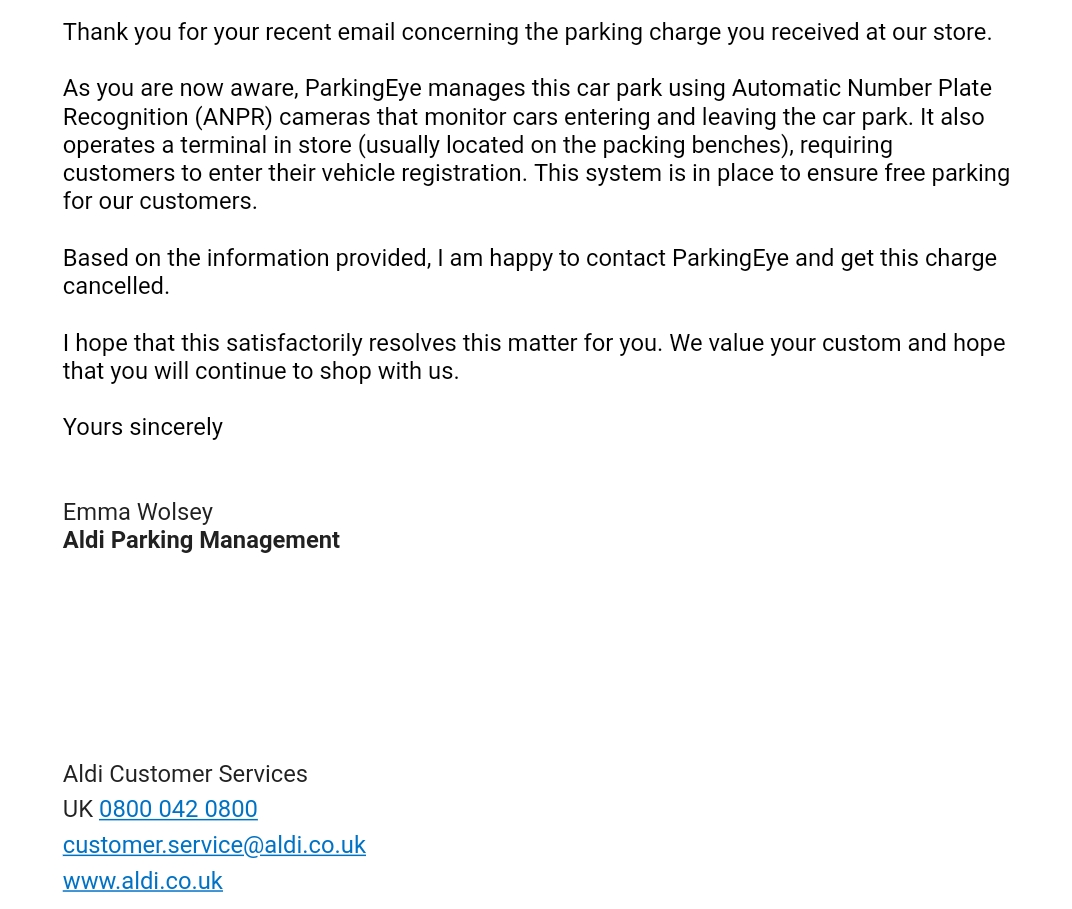This screenshot has width=1072, height=909.
Task: Click the word cancelled
Action: 116,286
